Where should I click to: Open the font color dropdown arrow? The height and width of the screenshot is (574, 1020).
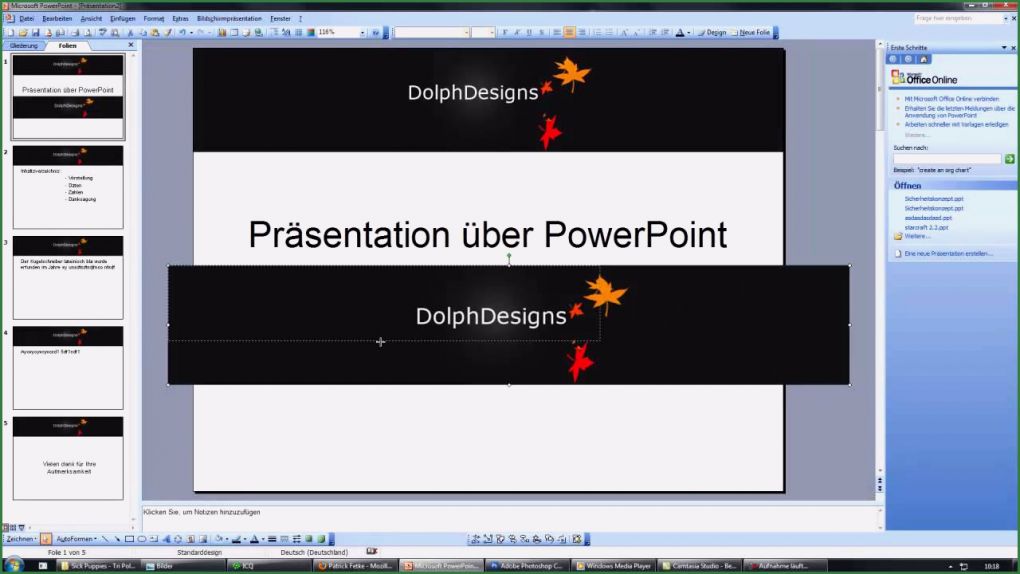click(688, 33)
